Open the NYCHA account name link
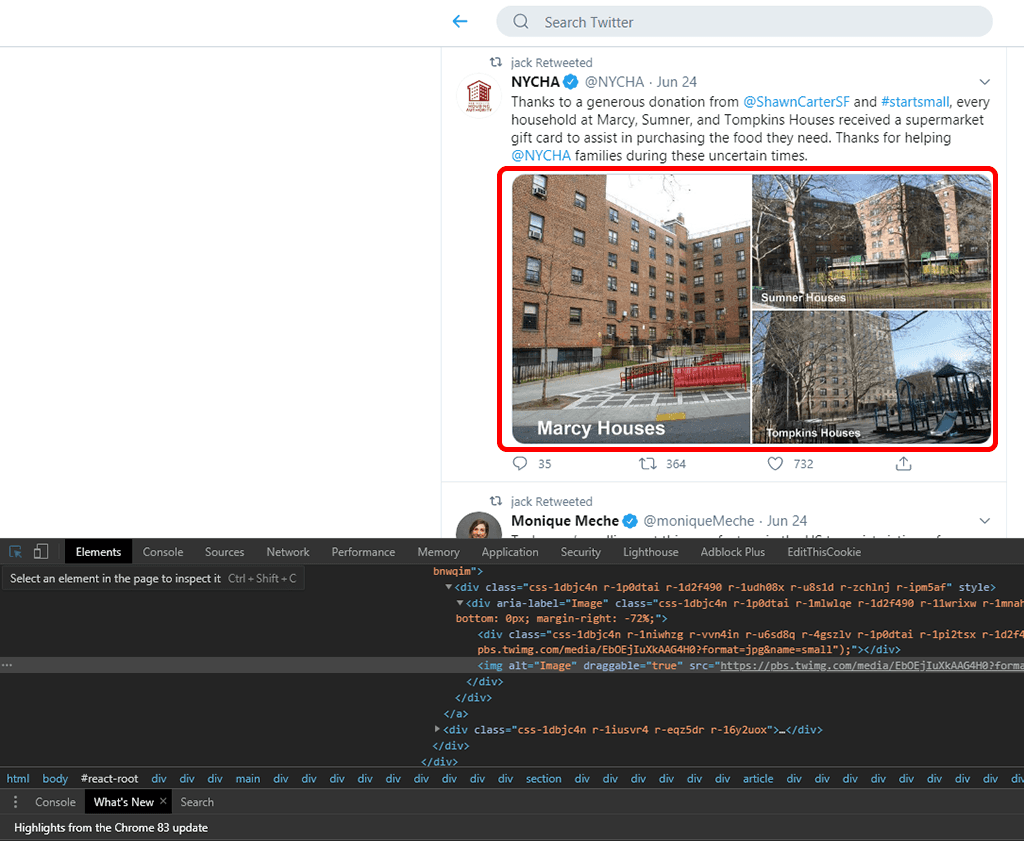The height and width of the screenshot is (841, 1024). (x=535, y=82)
